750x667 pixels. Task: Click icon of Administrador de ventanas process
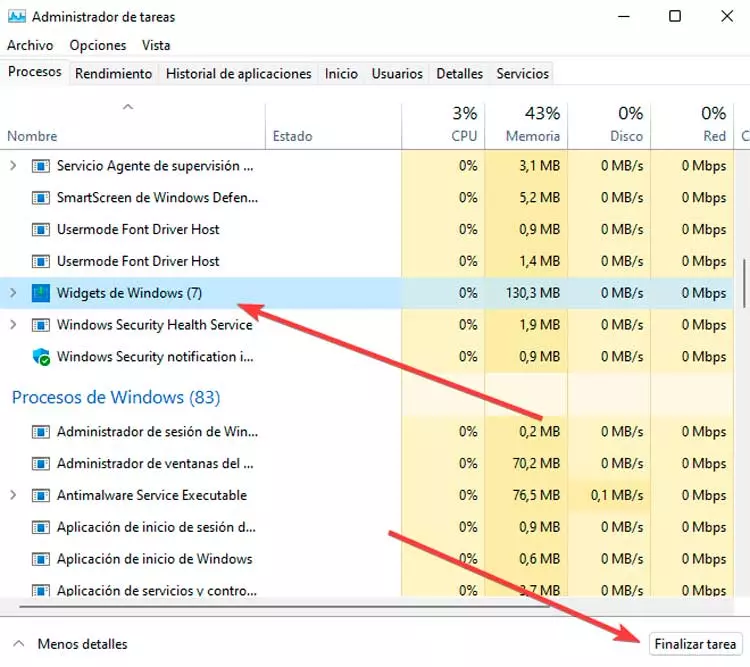pyautogui.click(x=41, y=464)
